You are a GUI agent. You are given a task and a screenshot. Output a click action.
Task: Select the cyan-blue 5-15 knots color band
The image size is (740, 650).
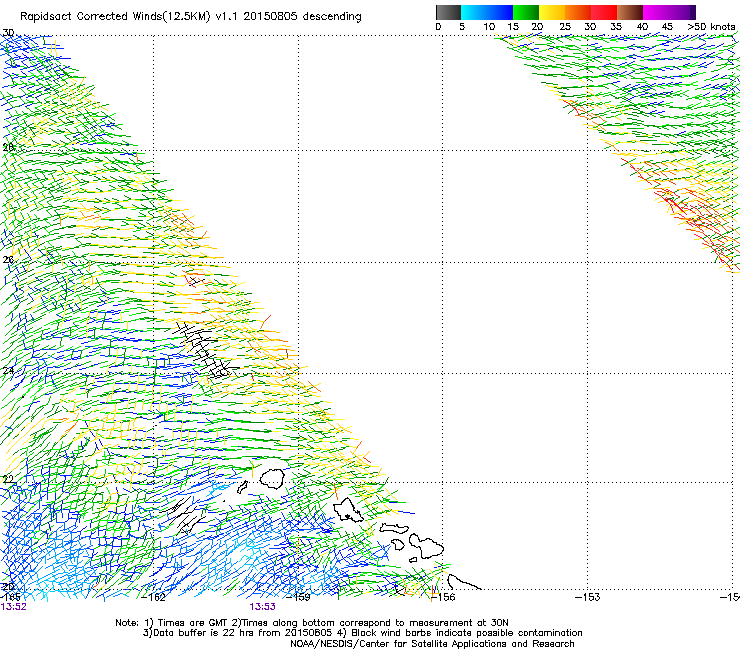click(487, 12)
